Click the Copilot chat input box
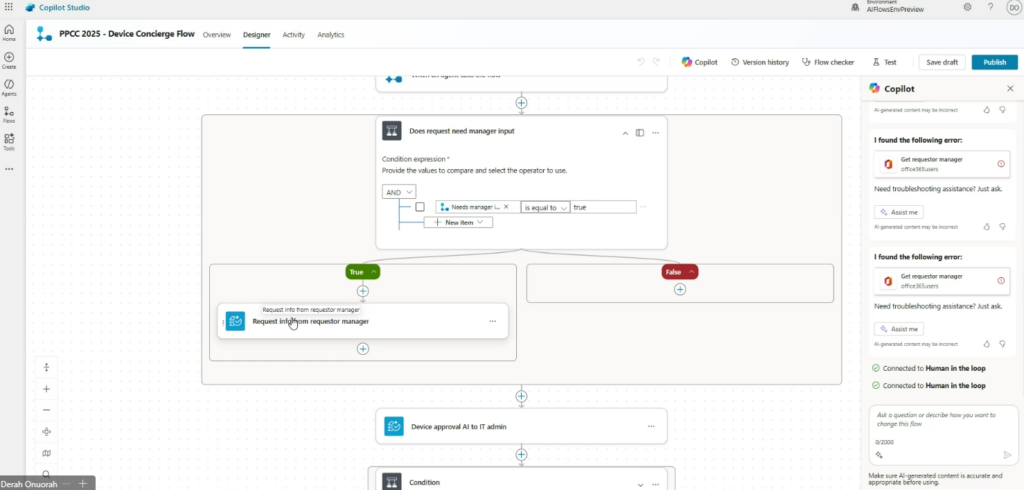 click(943, 419)
